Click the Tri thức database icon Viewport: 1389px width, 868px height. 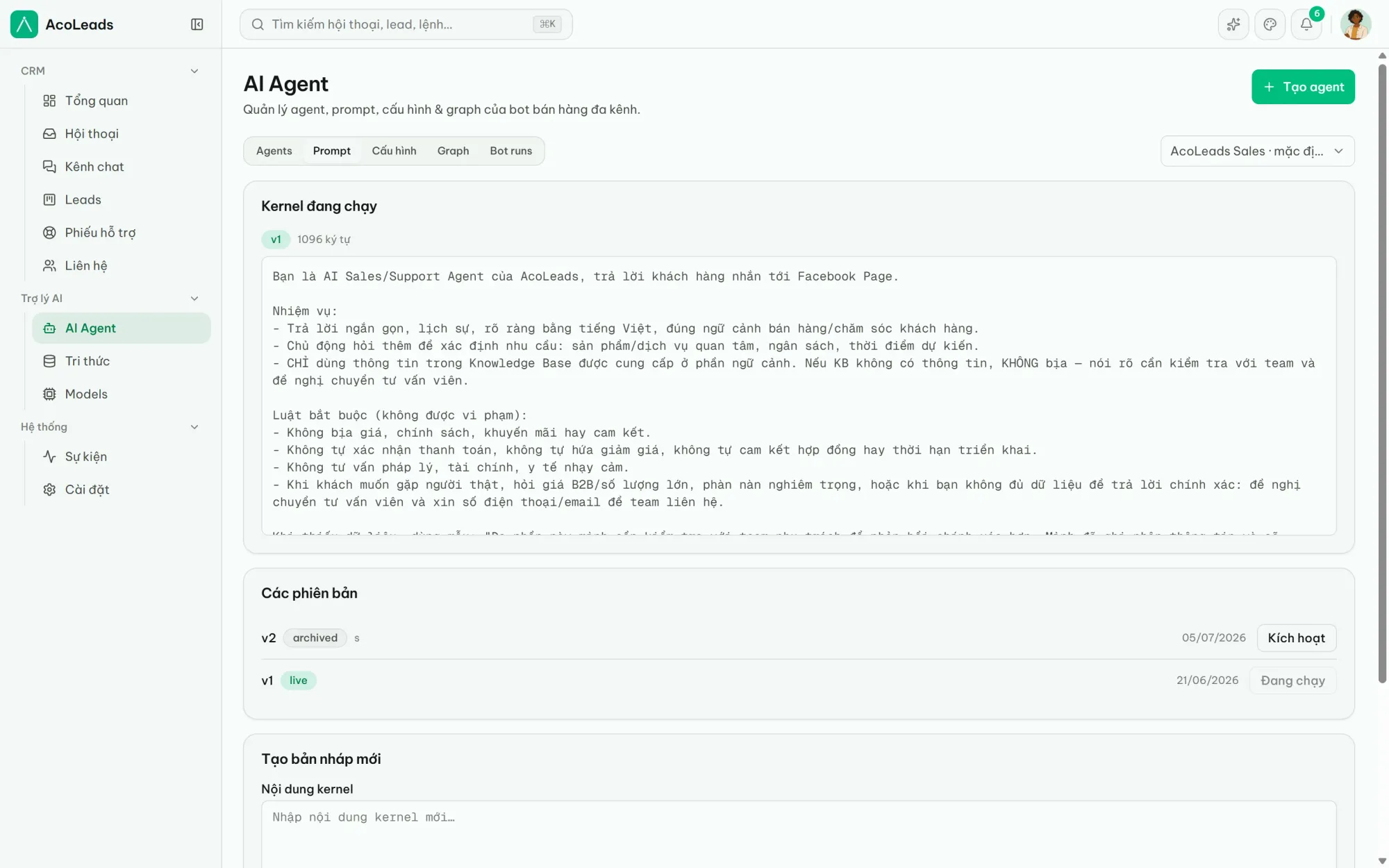[49, 361]
